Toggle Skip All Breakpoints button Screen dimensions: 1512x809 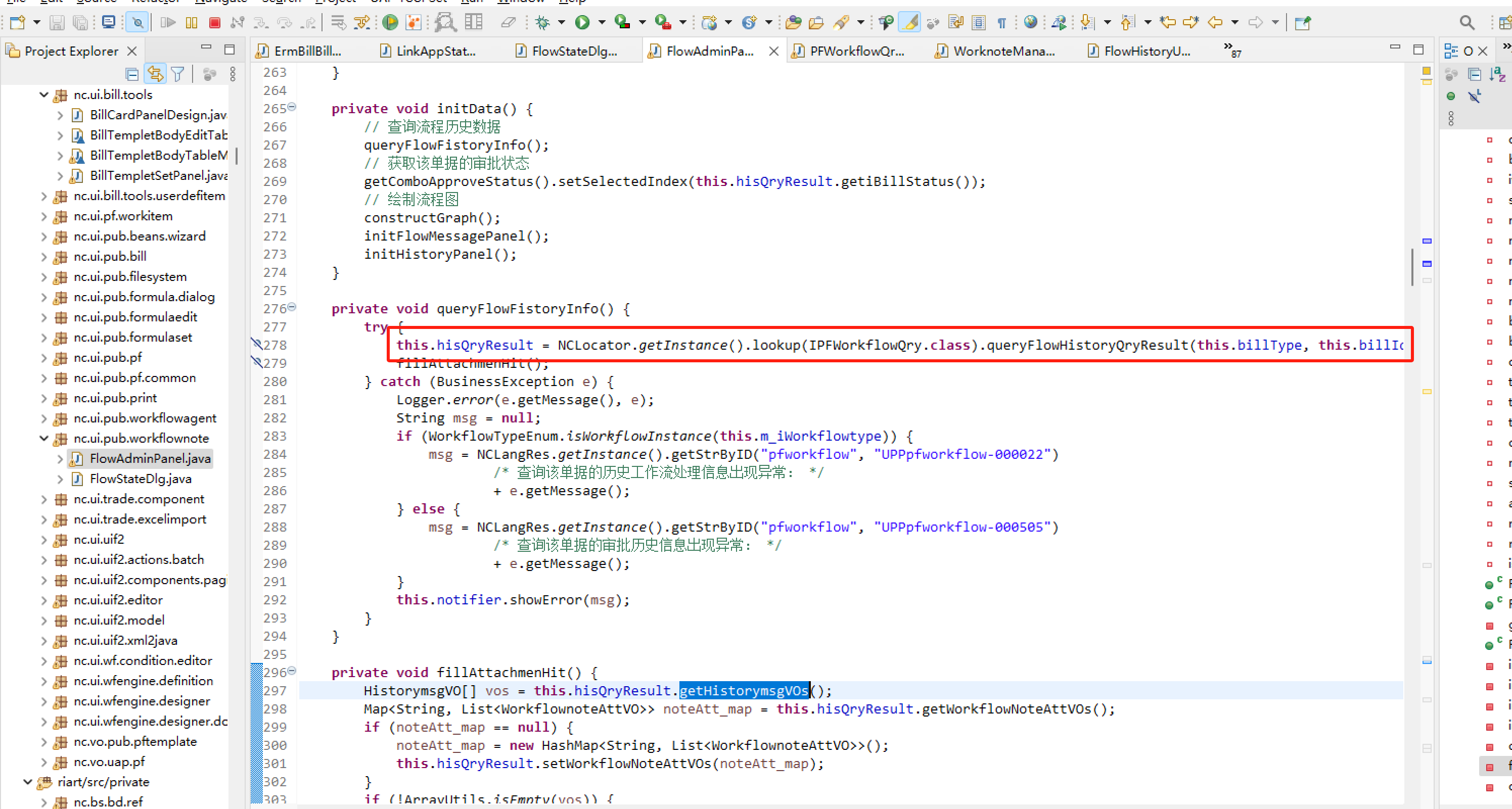click(138, 23)
